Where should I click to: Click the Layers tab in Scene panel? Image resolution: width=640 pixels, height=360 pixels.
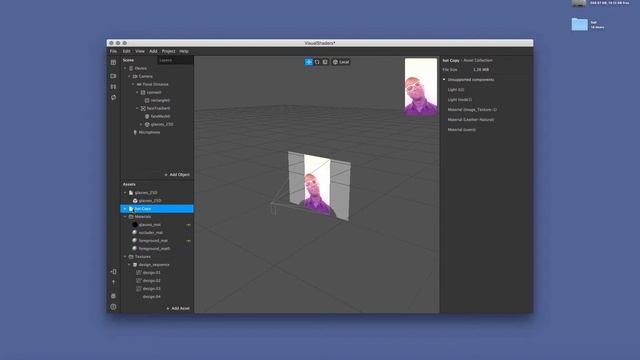point(166,60)
